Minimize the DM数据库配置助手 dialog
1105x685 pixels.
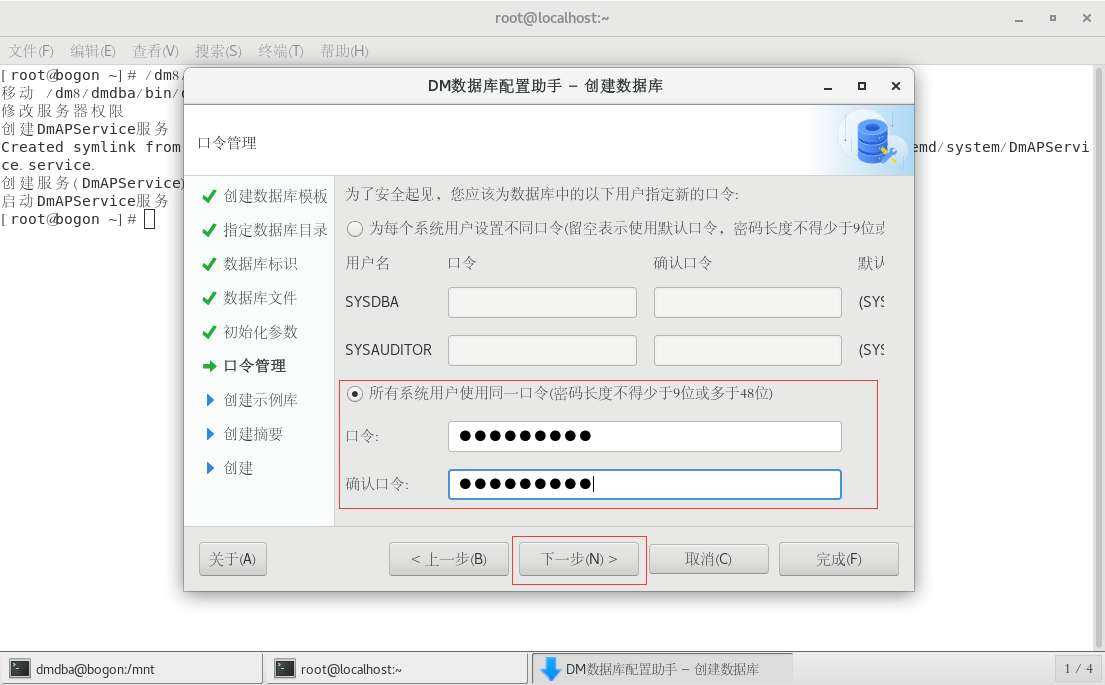click(x=828, y=86)
